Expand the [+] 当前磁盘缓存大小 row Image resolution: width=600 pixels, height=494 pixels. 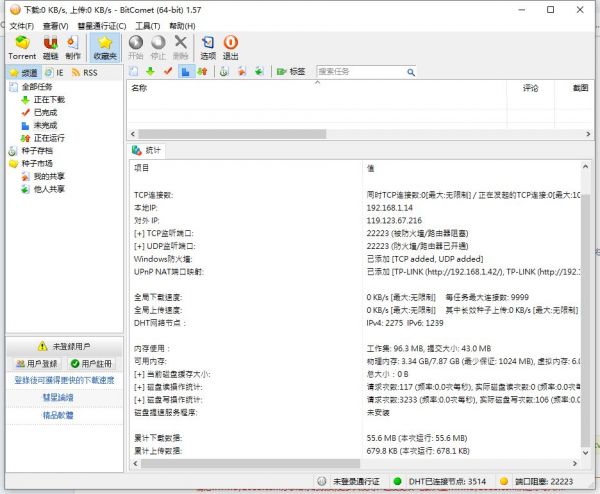[172, 374]
